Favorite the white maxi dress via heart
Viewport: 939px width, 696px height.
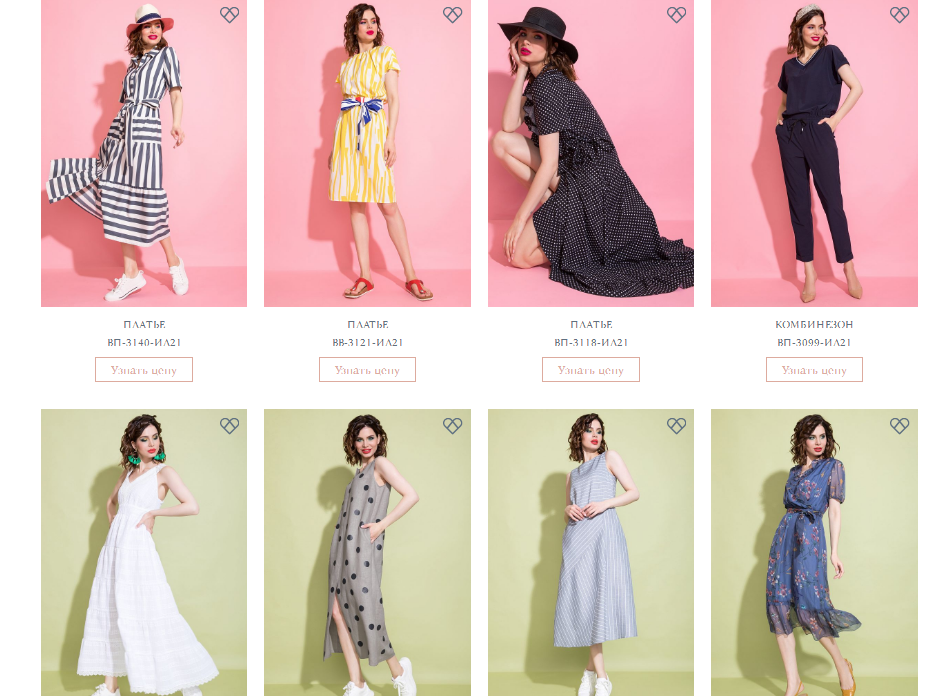229,426
